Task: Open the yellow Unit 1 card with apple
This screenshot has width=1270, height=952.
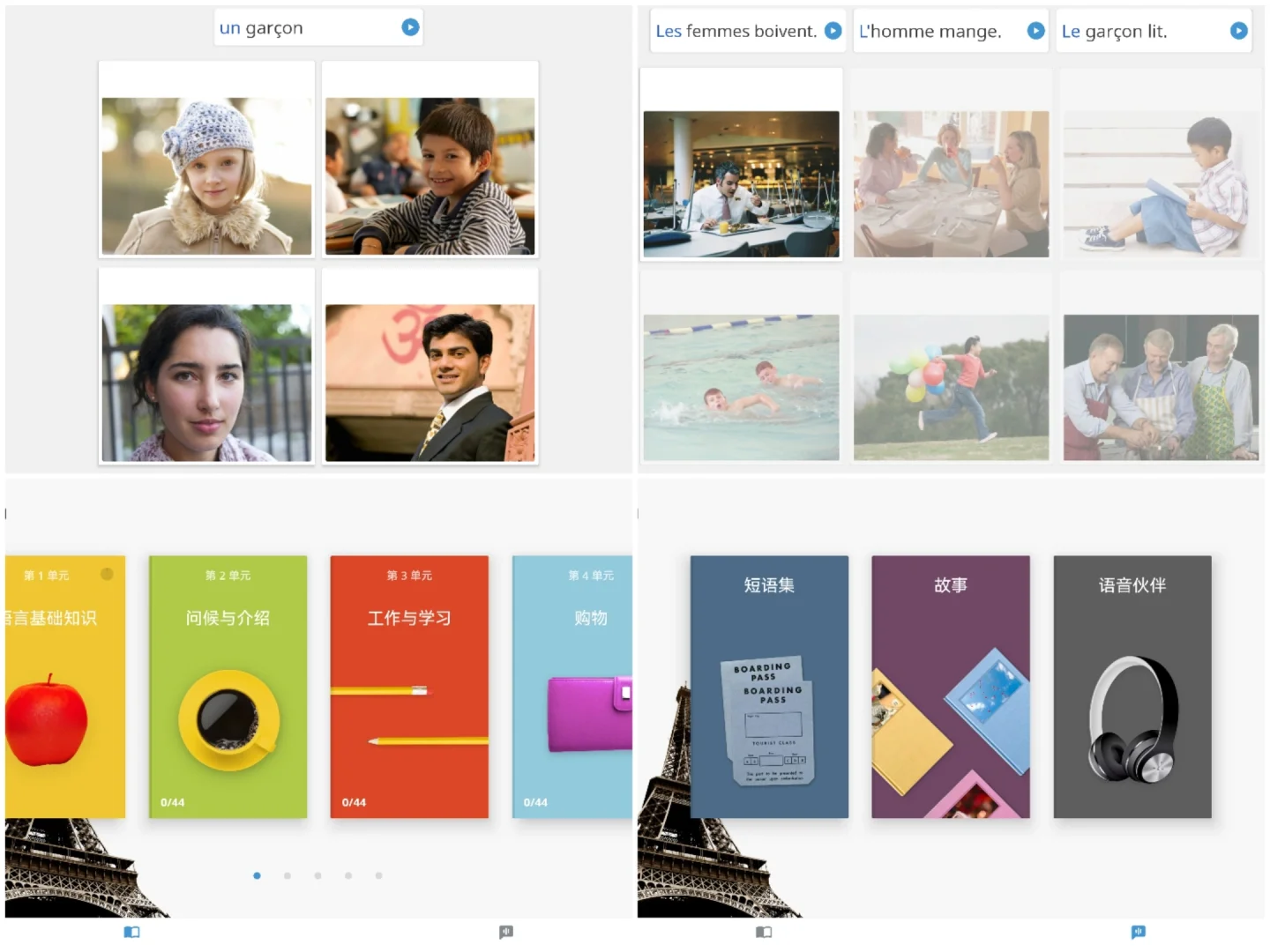Action: tap(65, 687)
